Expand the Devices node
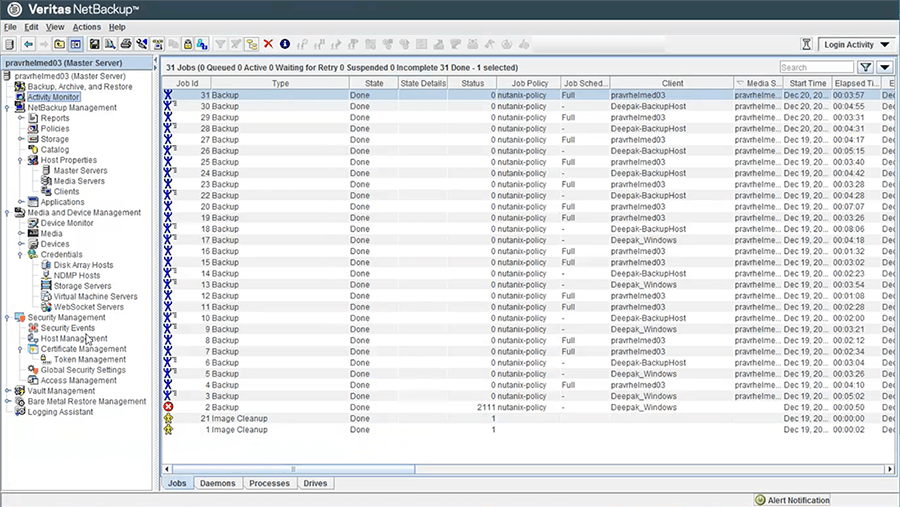This screenshot has width=900, height=507. click(21, 244)
